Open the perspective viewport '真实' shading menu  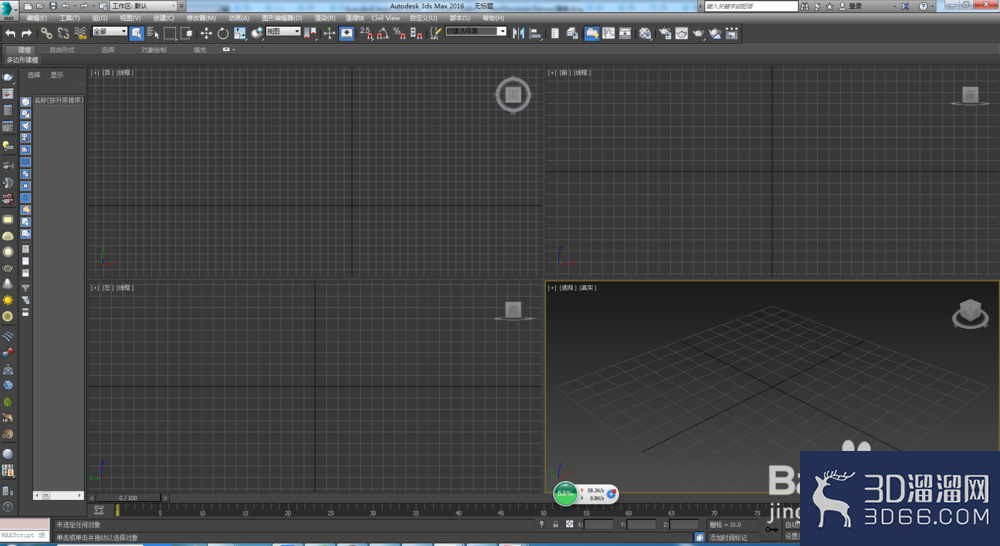(x=587, y=288)
